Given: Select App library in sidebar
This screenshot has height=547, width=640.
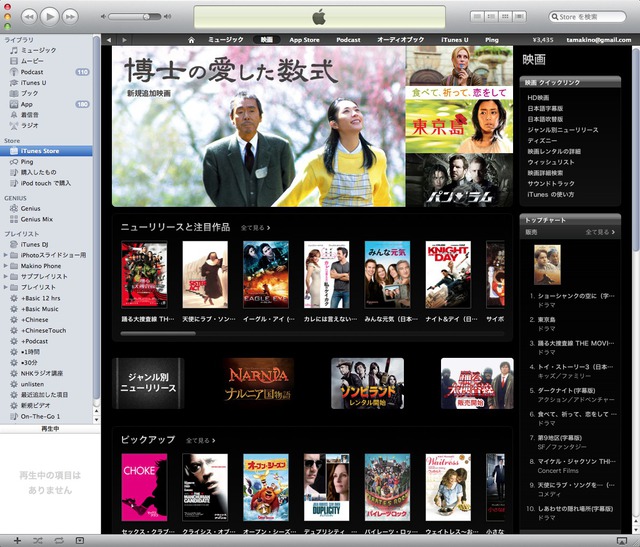Looking at the screenshot, I should pyautogui.click(x=46, y=104).
